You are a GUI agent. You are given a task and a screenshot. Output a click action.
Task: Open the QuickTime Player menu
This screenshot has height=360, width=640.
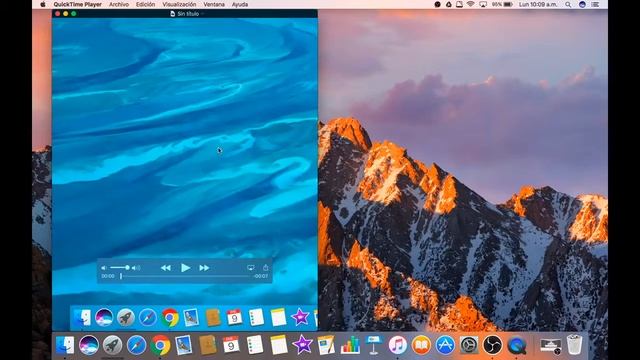coord(77,4)
